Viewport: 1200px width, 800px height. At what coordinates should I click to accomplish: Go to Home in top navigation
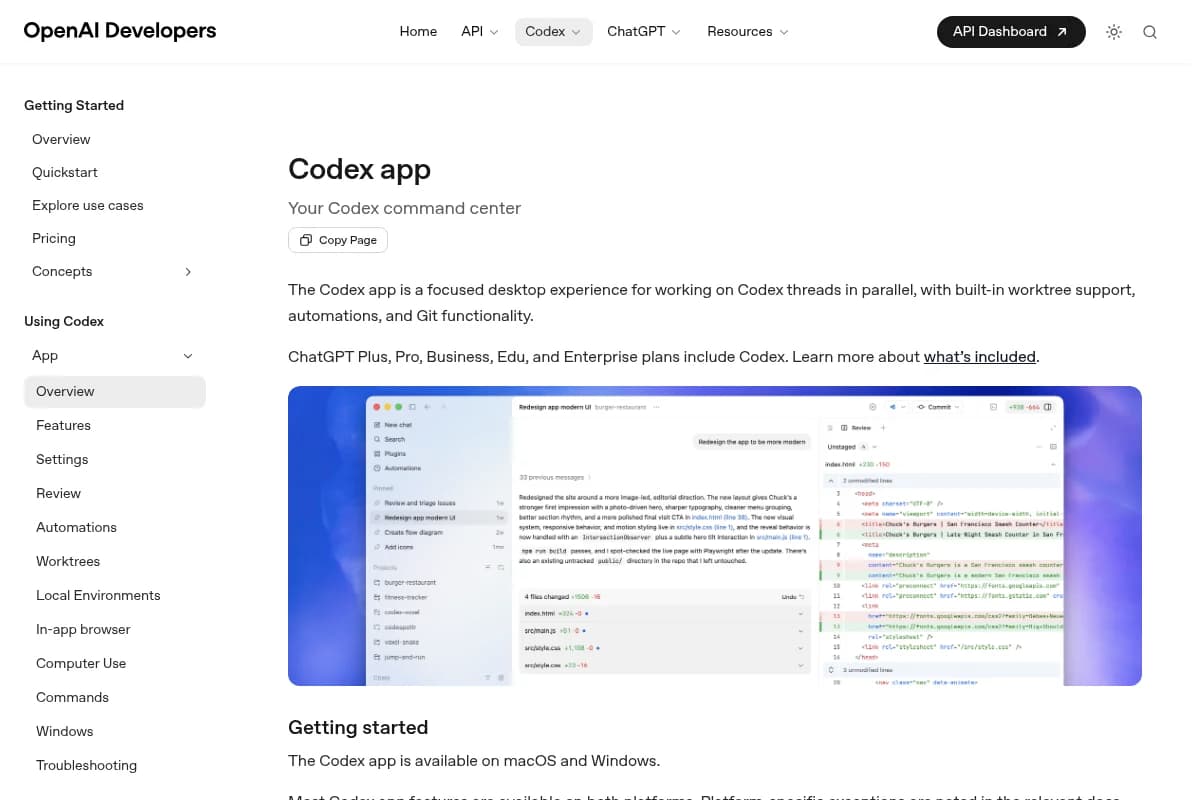tap(418, 32)
